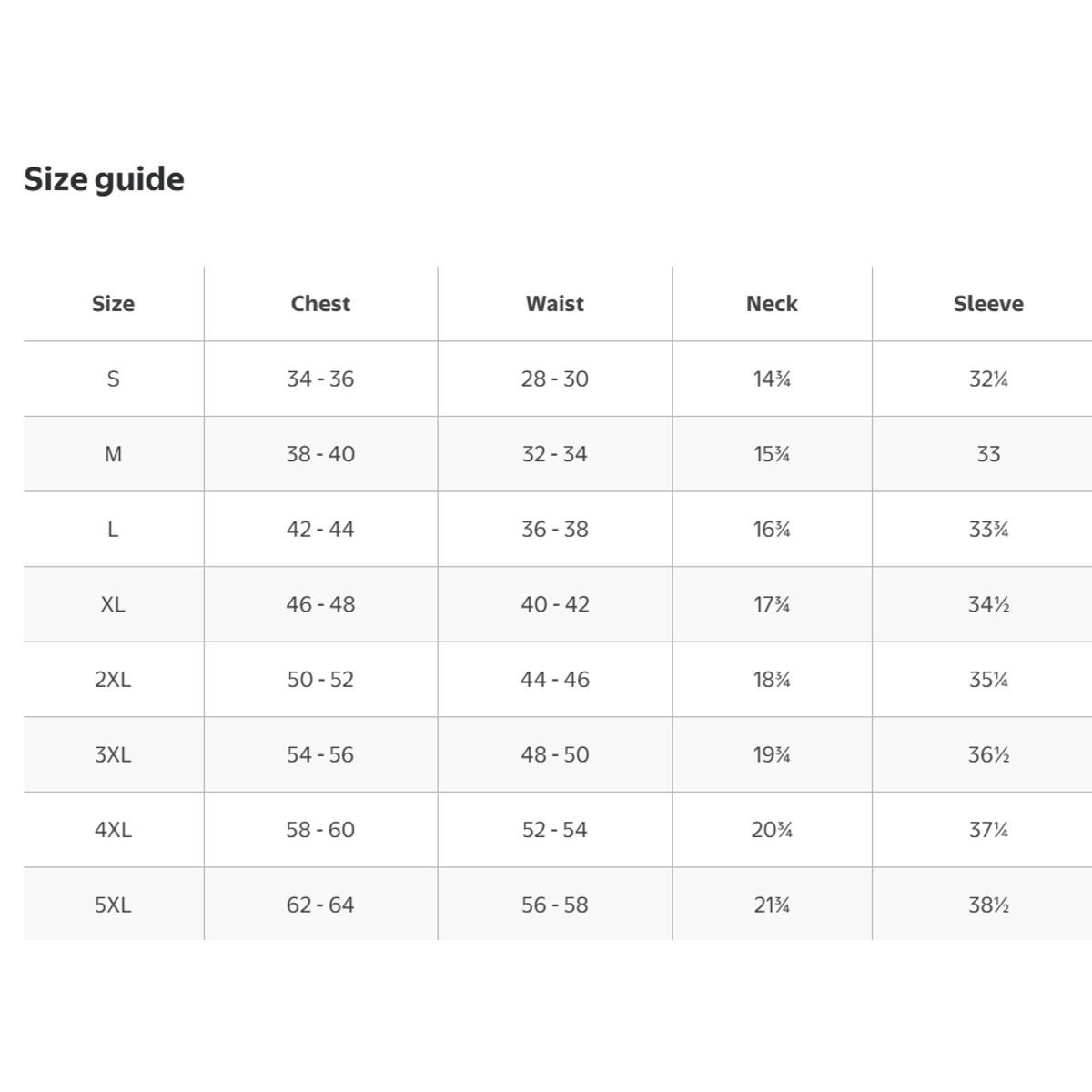Click the Neck column header
Screen dimensions: 1092x1092
click(x=772, y=304)
